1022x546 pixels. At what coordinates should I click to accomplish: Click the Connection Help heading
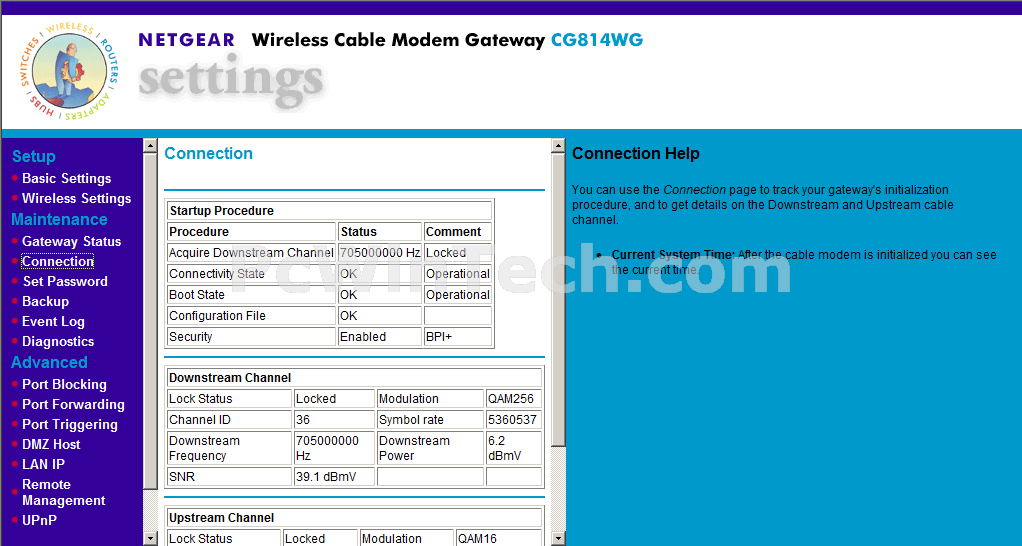click(635, 154)
